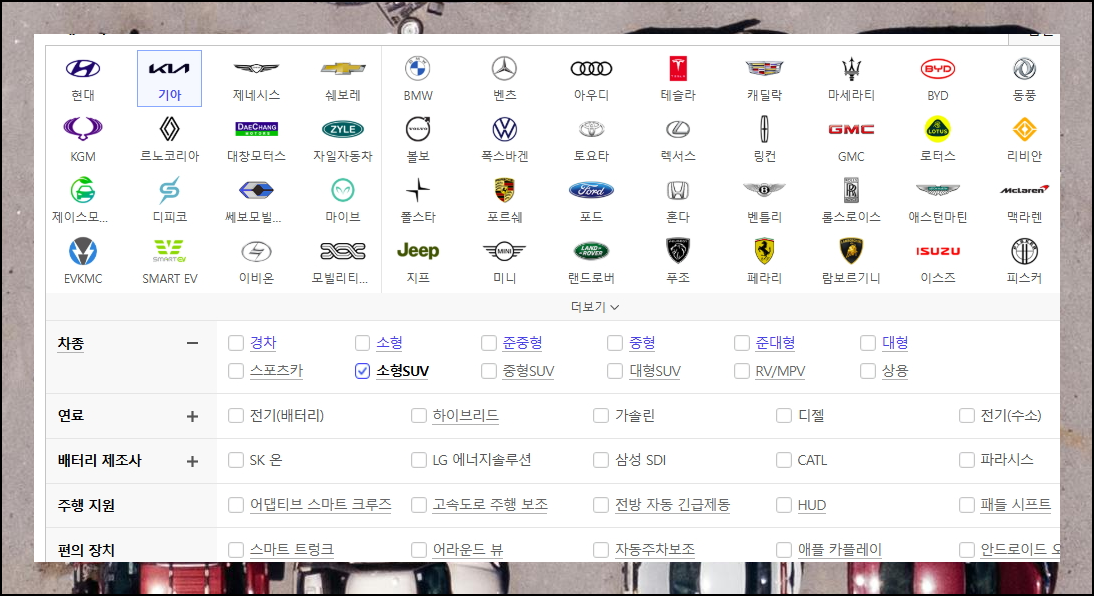Select the Porsche (포르쉐) brand logo
Image resolution: width=1094 pixels, height=596 pixels.
click(504, 190)
